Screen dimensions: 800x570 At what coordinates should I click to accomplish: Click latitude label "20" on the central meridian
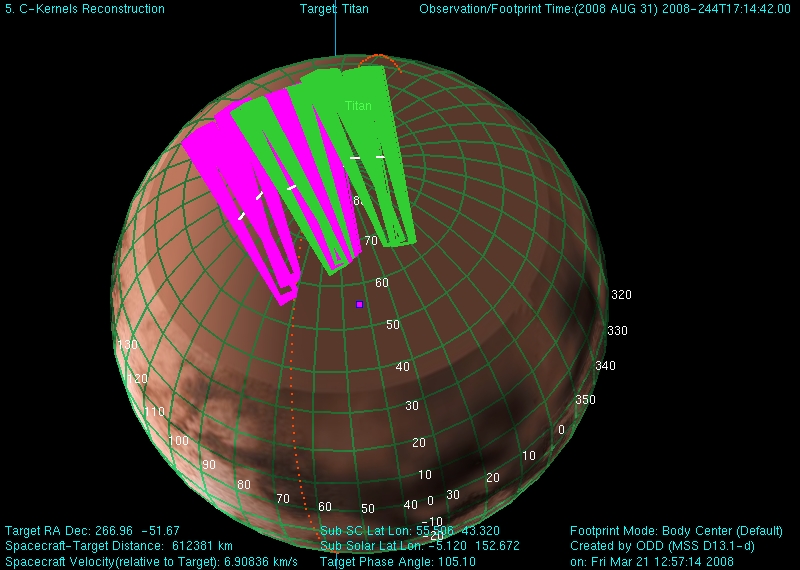[x=419, y=442]
